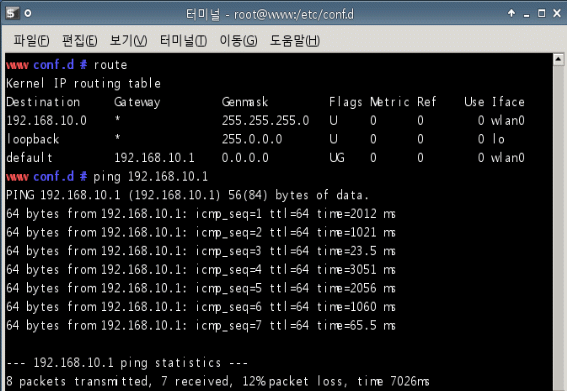Open the 파일(F) menu
Viewport: 567px width, 391px height.
31,40
